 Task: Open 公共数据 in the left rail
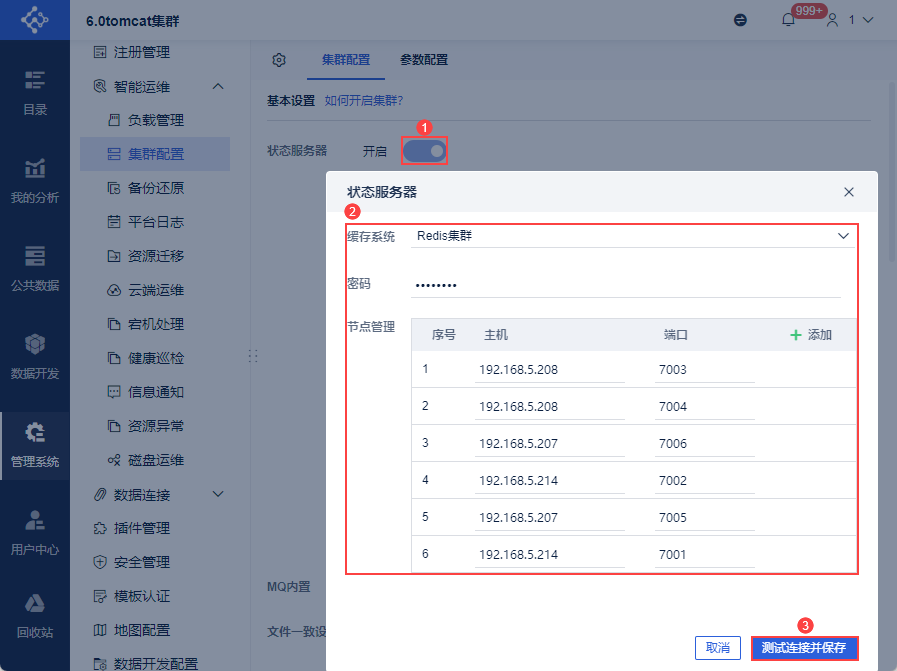click(35, 268)
